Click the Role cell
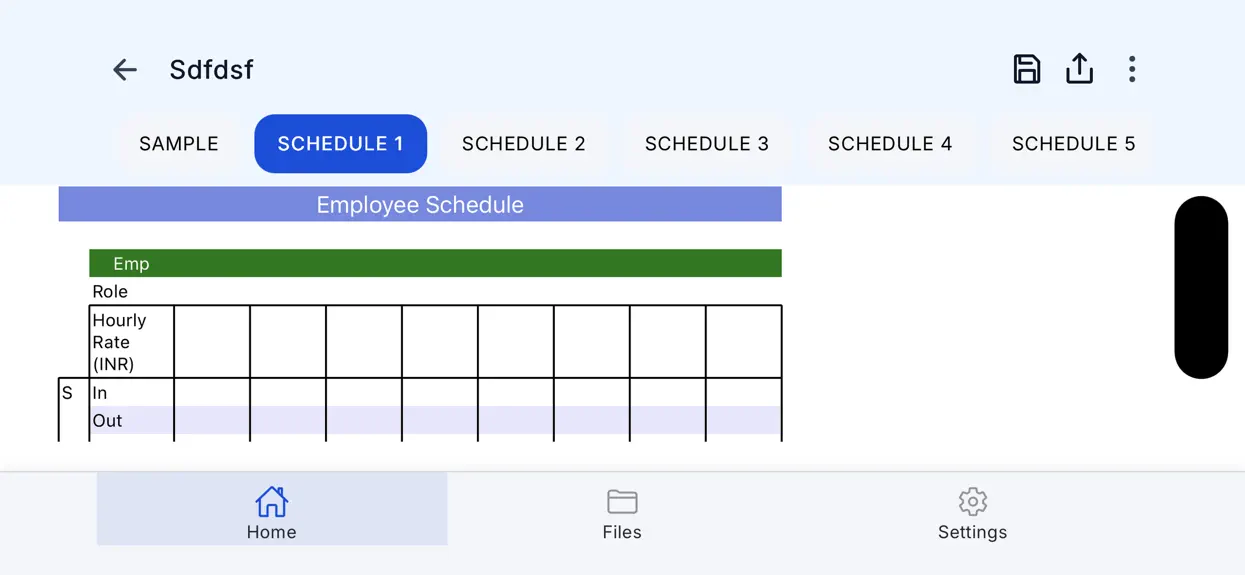Screen dimensions: 1245x575 pos(131,291)
